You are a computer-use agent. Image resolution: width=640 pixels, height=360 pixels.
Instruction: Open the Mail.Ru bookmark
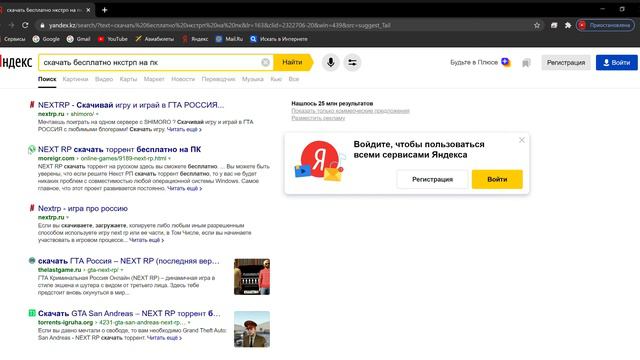(229, 39)
